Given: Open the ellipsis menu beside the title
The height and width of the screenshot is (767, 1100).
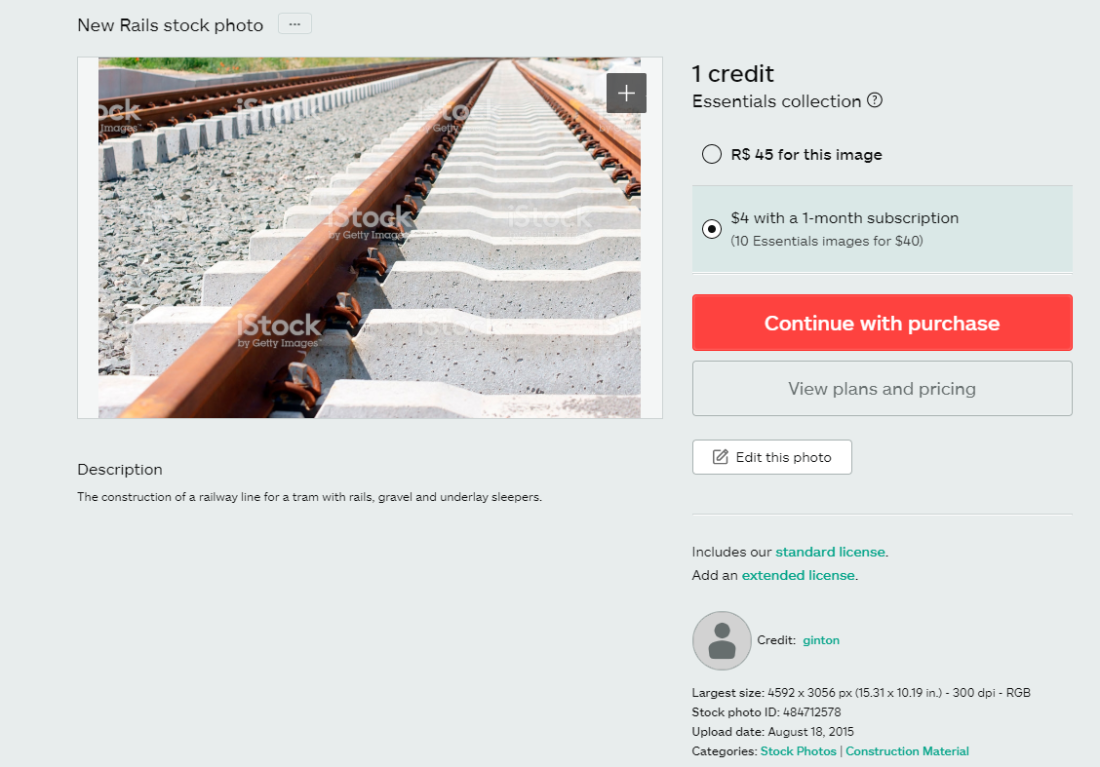Looking at the screenshot, I should pos(295,24).
